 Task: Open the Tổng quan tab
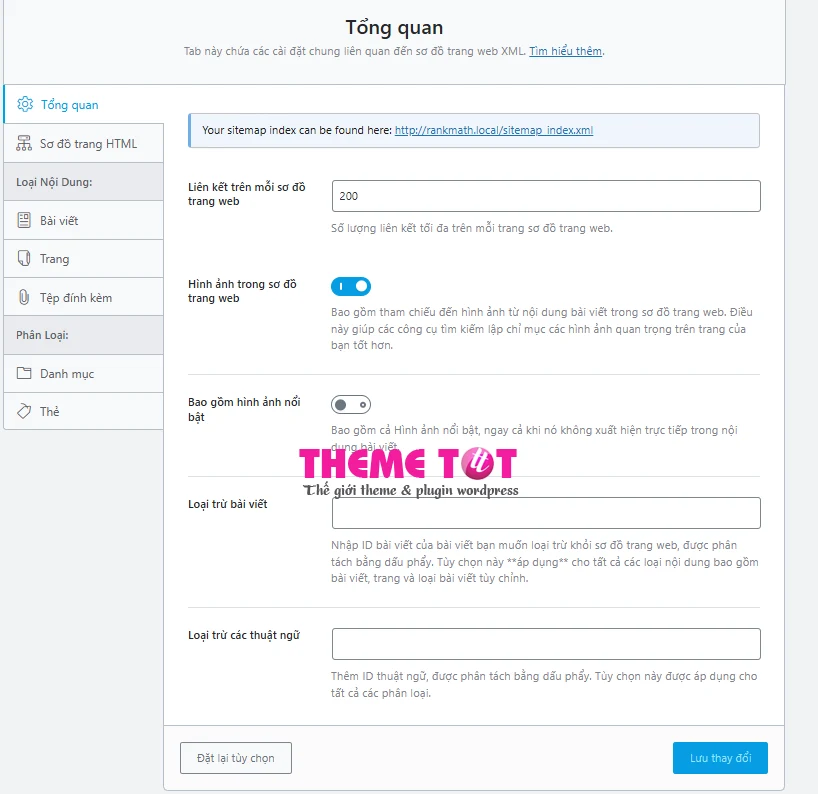83,104
